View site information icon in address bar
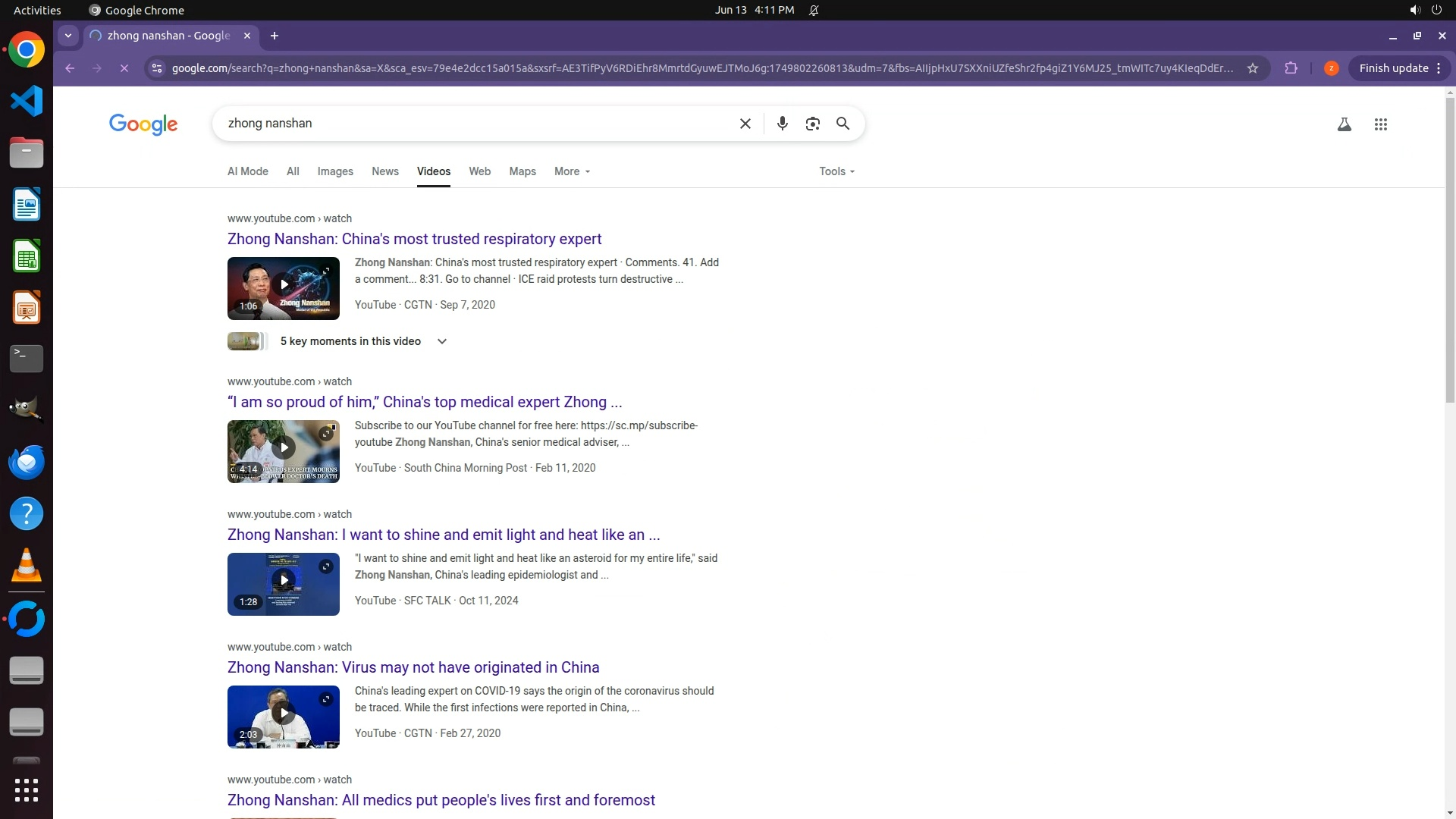Image resolution: width=1456 pixels, height=819 pixels. (156, 68)
